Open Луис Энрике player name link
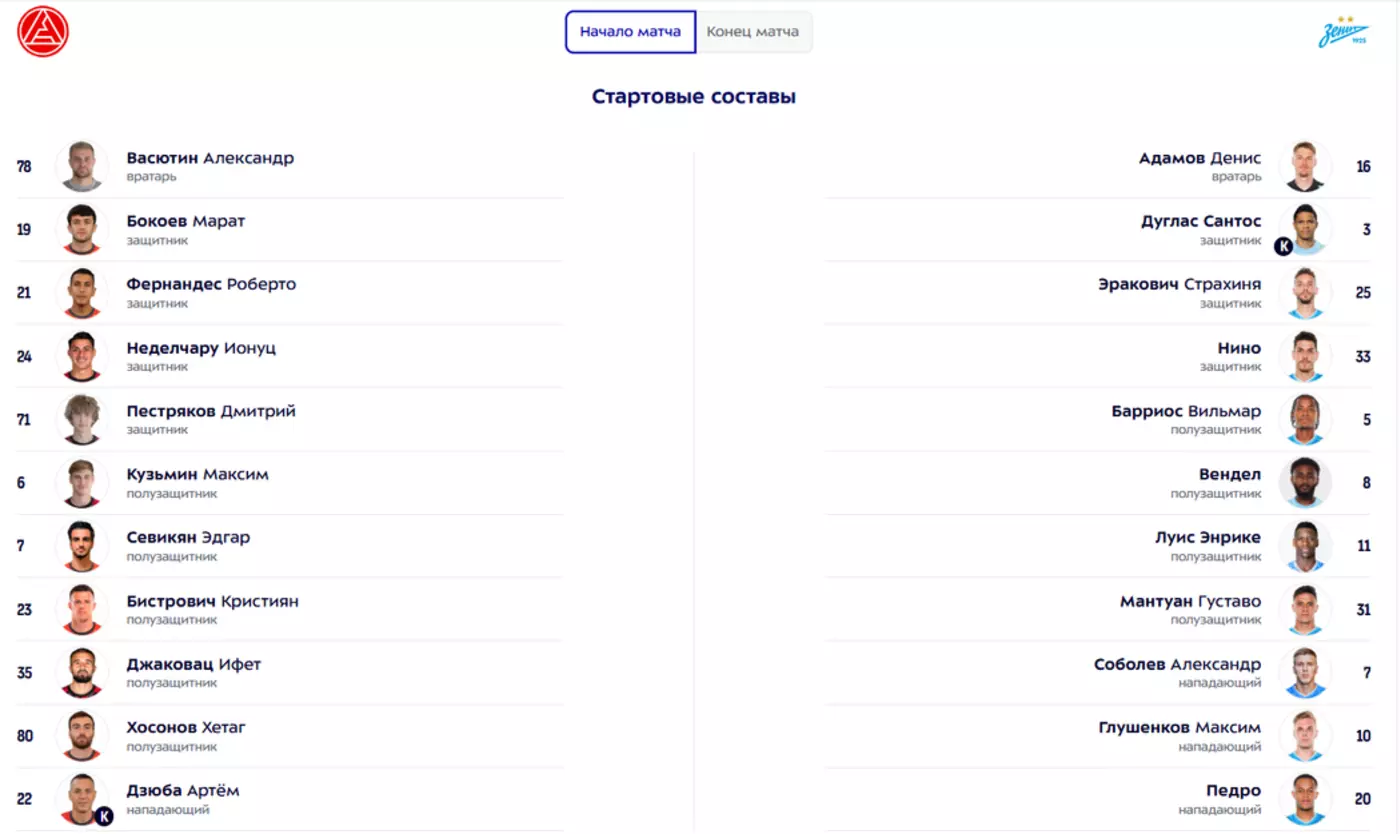This screenshot has height=834, width=1400. point(1207,537)
